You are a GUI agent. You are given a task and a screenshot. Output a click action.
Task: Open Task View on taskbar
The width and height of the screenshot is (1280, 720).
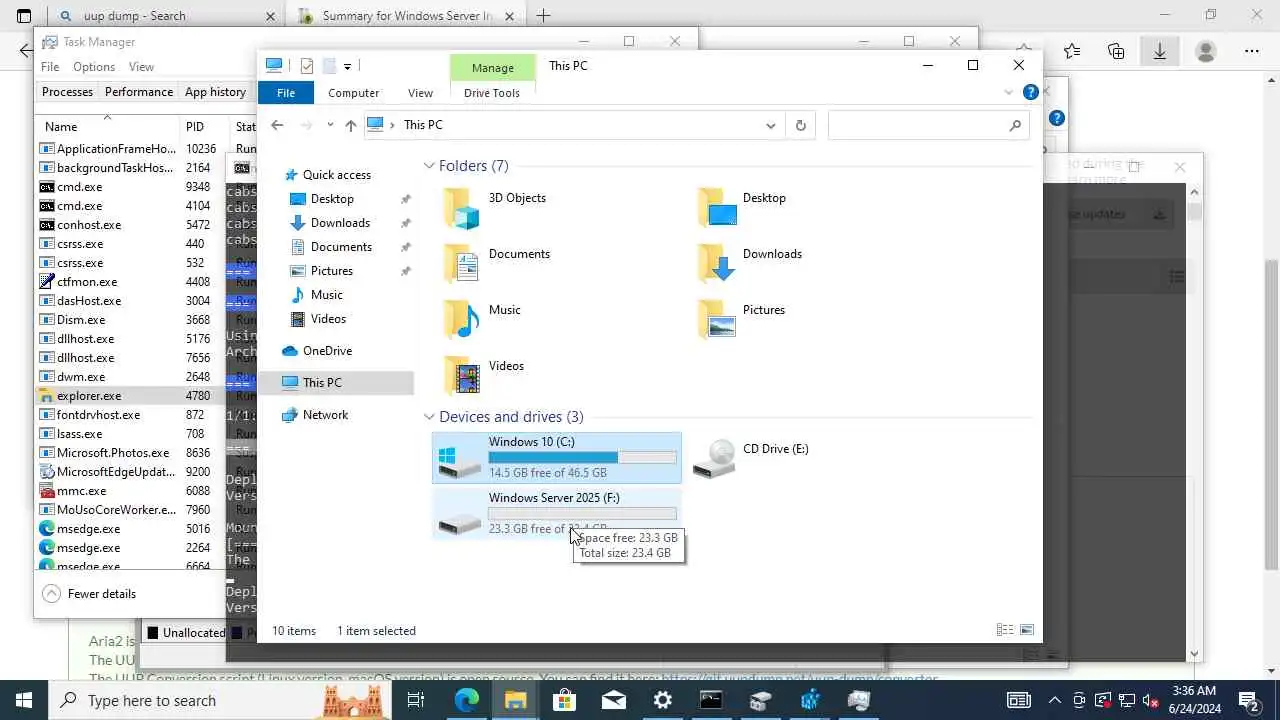coord(416,700)
